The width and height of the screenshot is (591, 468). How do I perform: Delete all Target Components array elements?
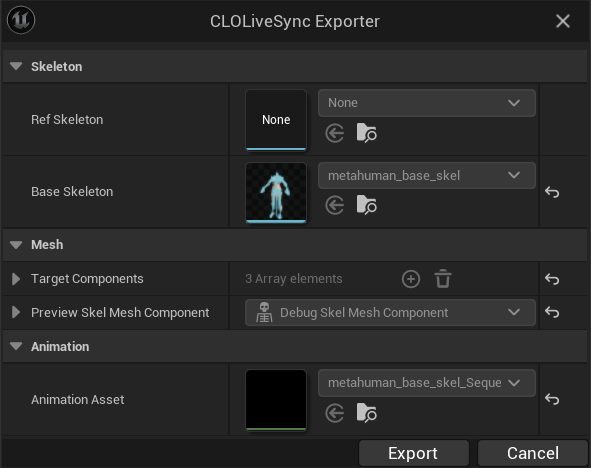point(443,279)
